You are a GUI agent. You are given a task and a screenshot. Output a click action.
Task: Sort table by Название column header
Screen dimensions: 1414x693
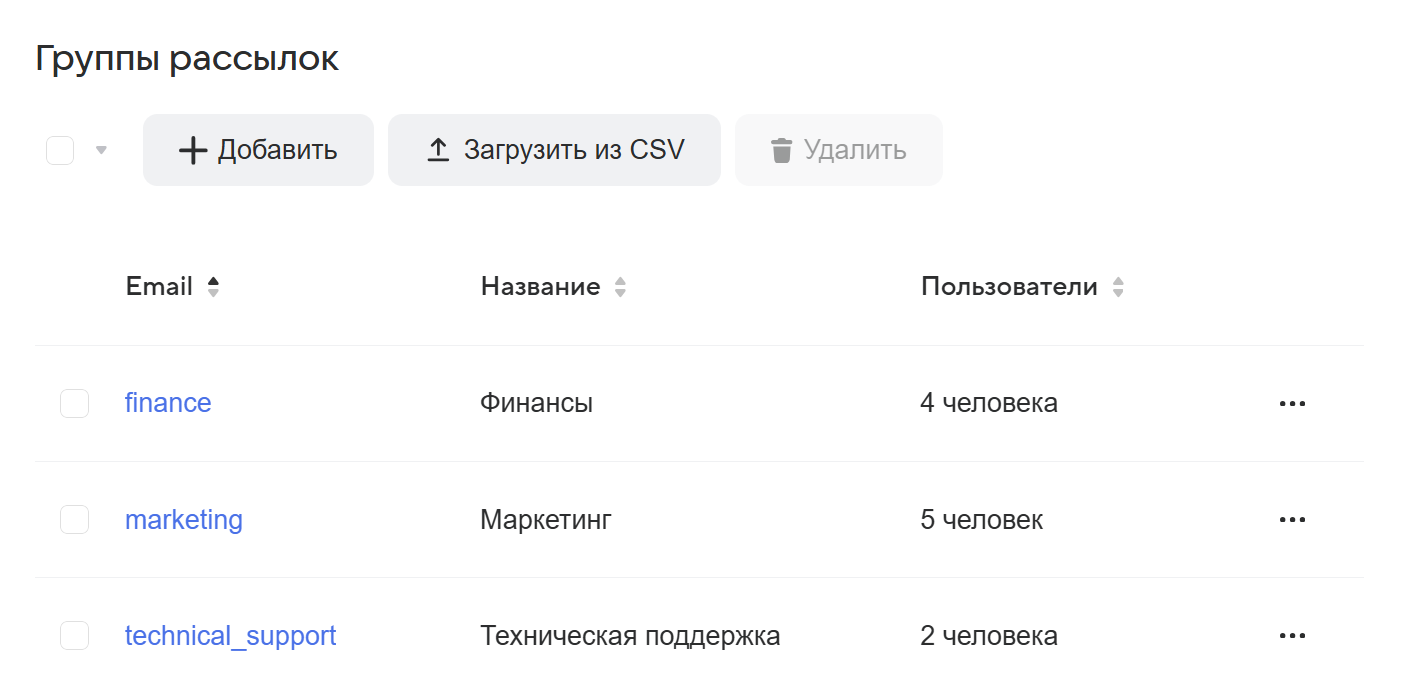pos(540,287)
